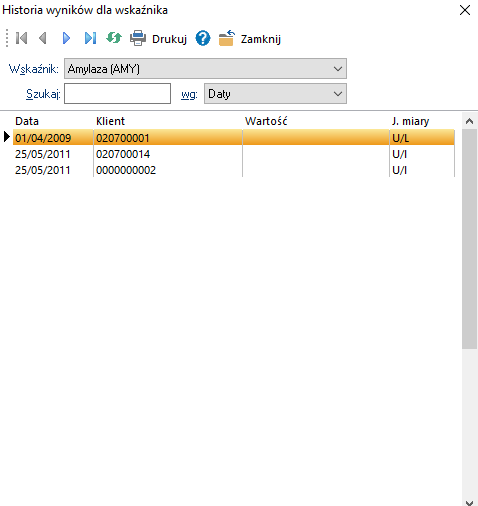Viewport: 478px width, 506px height.
Task: Click the Wartość column header
Action: click(x=266, y=121)
